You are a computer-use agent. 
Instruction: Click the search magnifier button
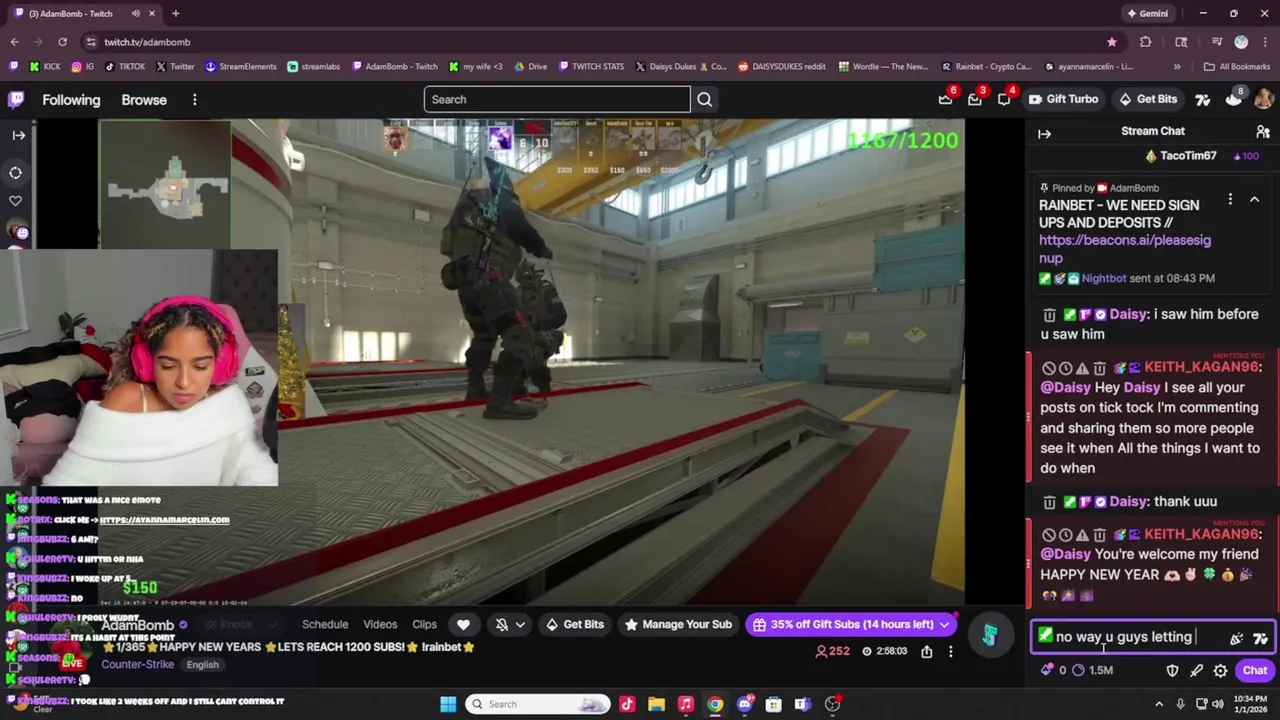tap(705, 99)
